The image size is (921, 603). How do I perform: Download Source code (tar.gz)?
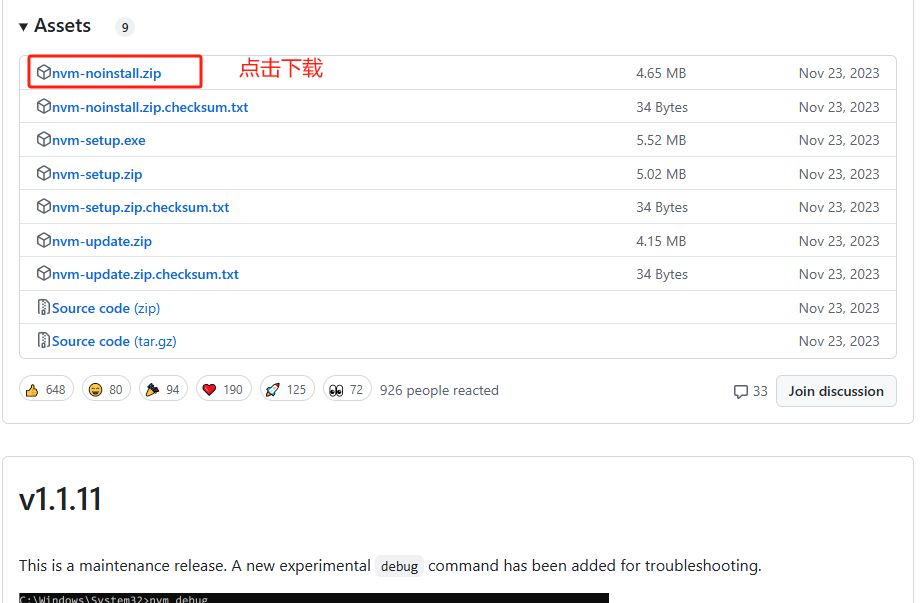point(114,341)
